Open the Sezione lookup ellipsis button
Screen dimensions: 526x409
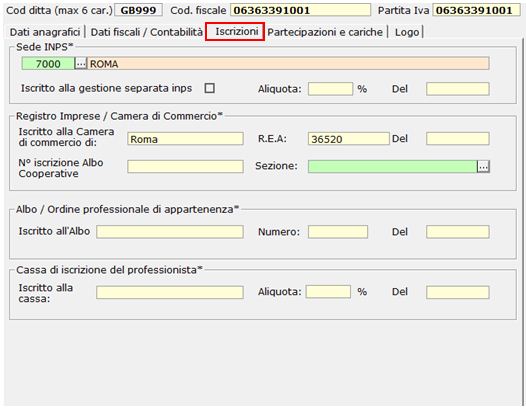(483, 166)
